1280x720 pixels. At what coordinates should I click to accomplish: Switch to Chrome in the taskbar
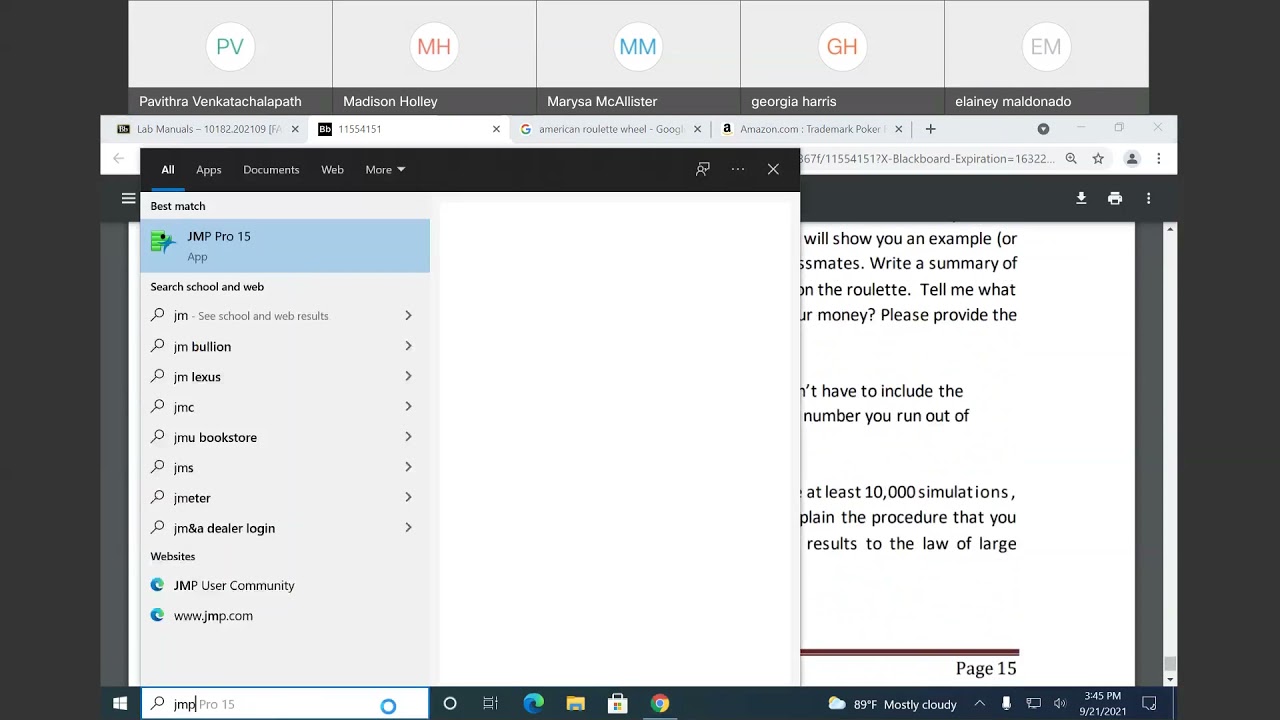pos(660,704)
